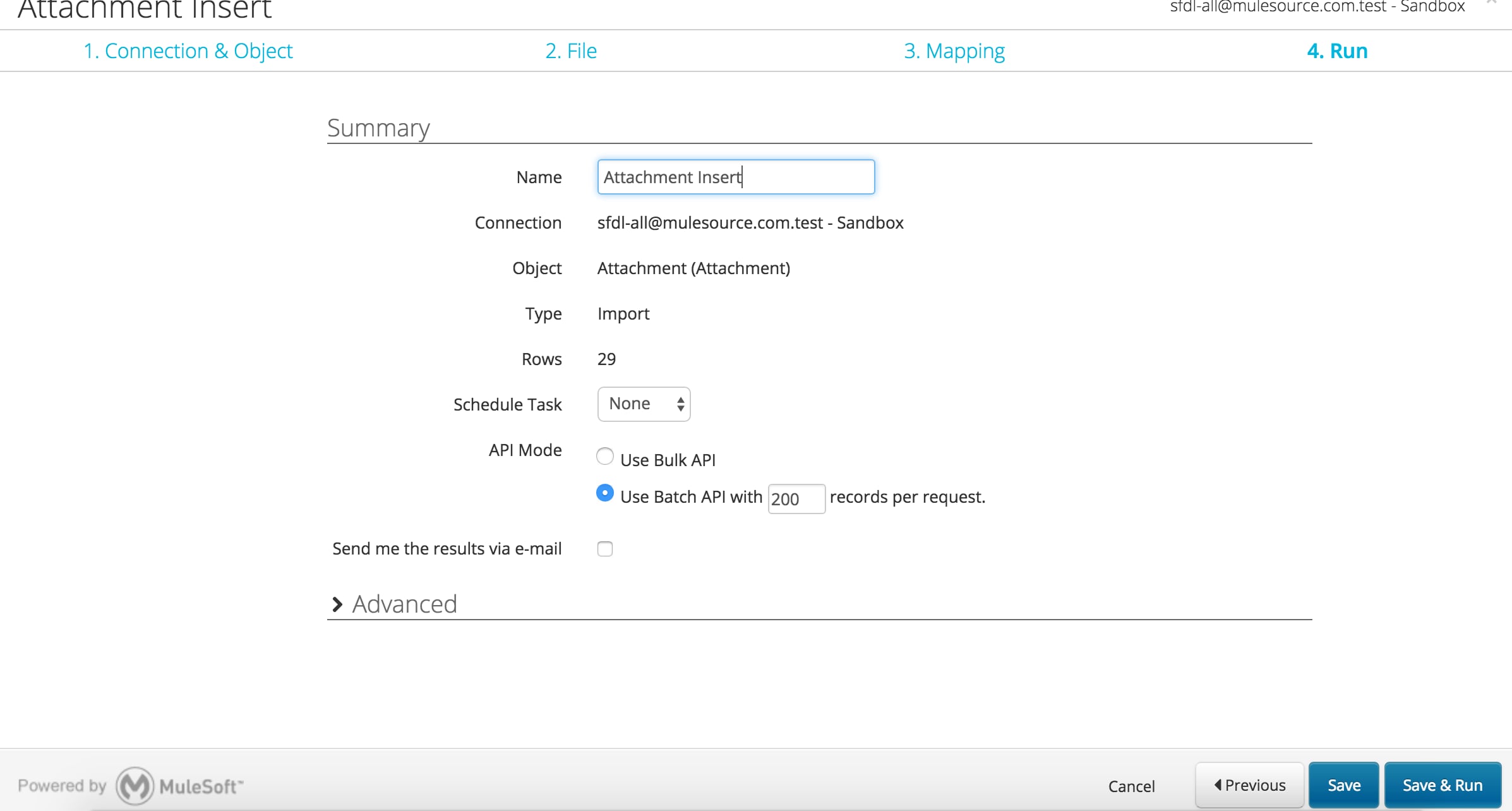This screenshot has height=811, width=1512.
Task: Click the header connection text top right
Action: tap(1317, 6)
